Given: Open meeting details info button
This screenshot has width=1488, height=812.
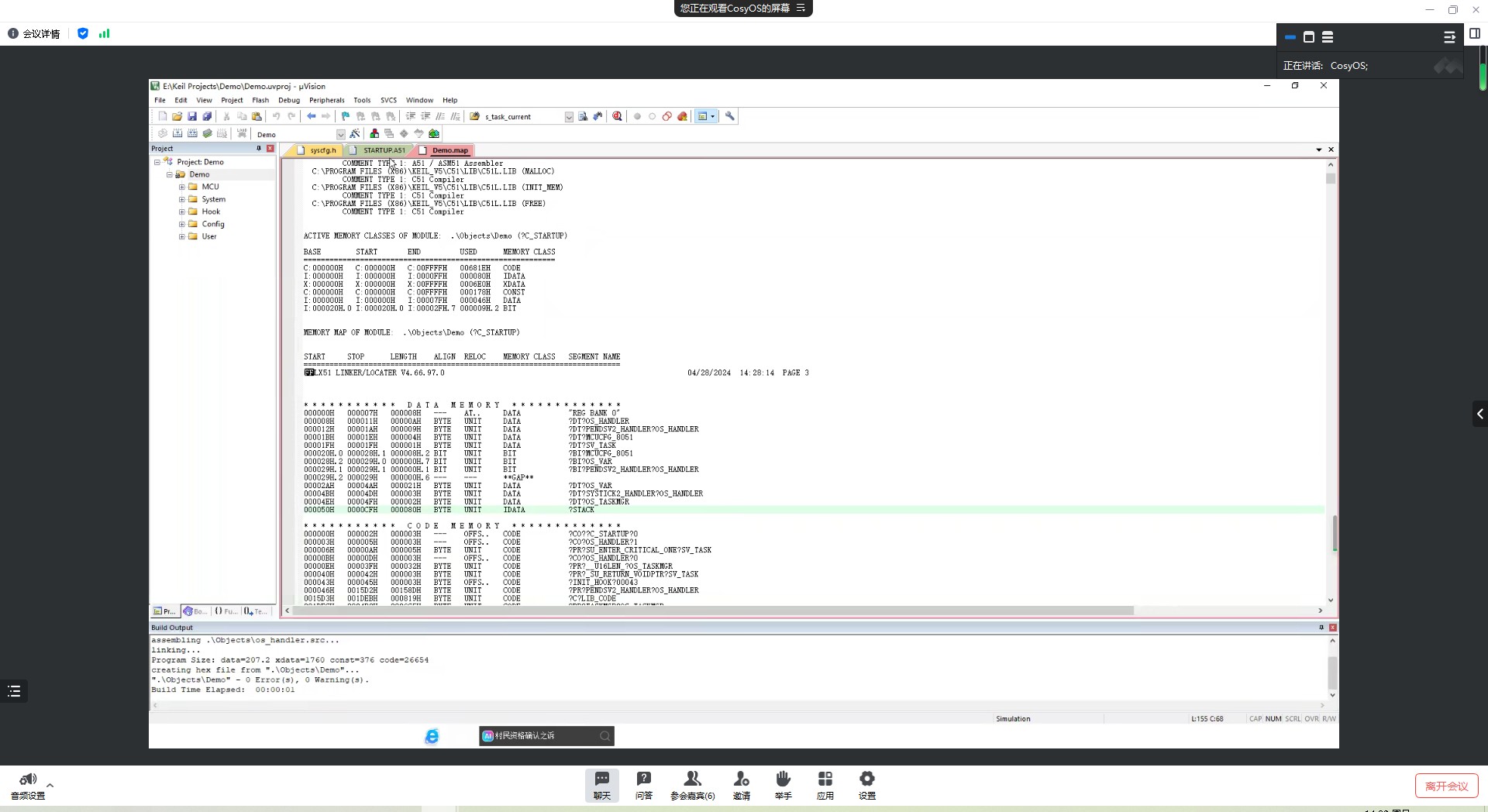Looking at the screenshot, I should pyautogui.click(x=34, y=34).
